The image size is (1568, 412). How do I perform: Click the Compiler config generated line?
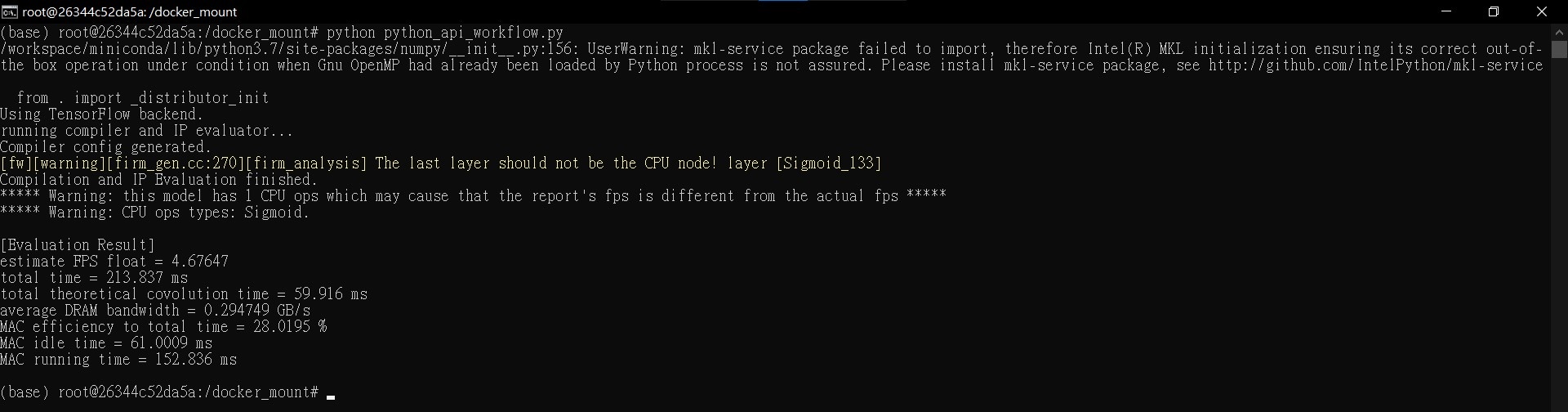click(106, 147)
